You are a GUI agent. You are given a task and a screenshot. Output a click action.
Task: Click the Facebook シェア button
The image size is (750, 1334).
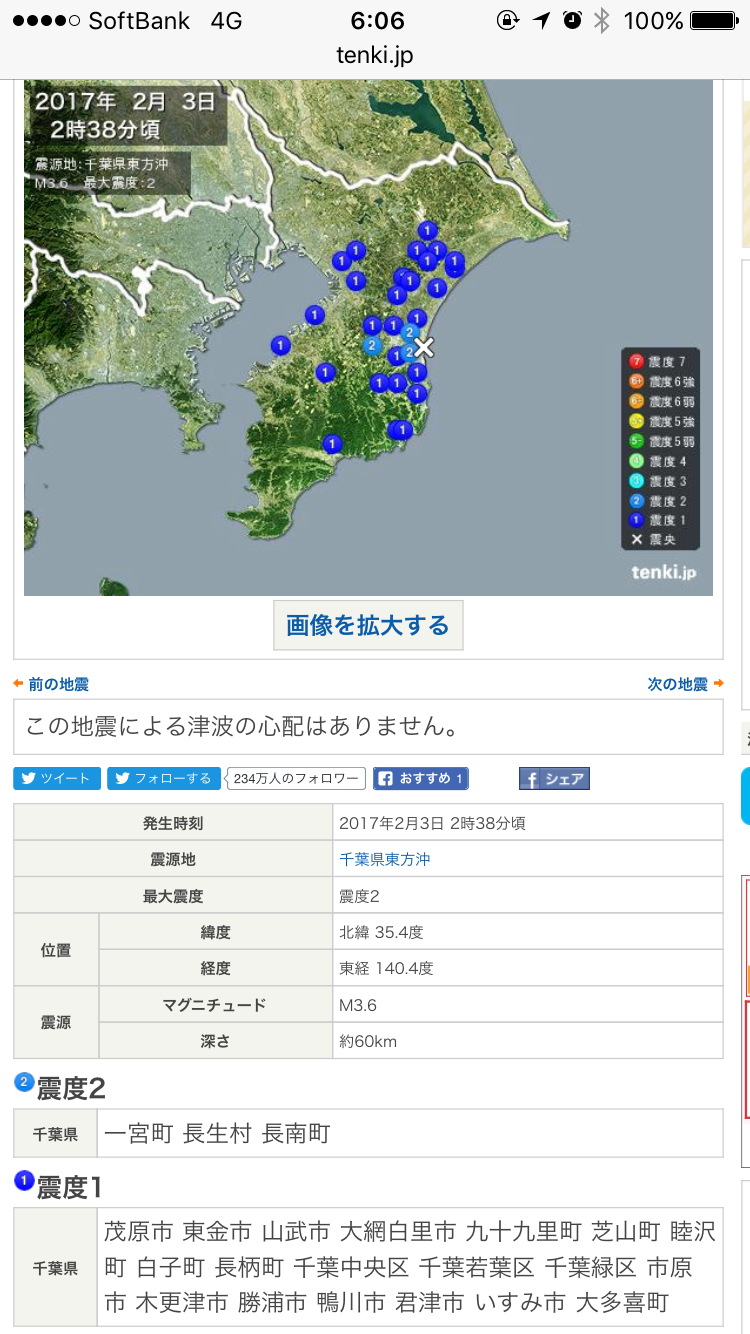[x=554, y=779]
